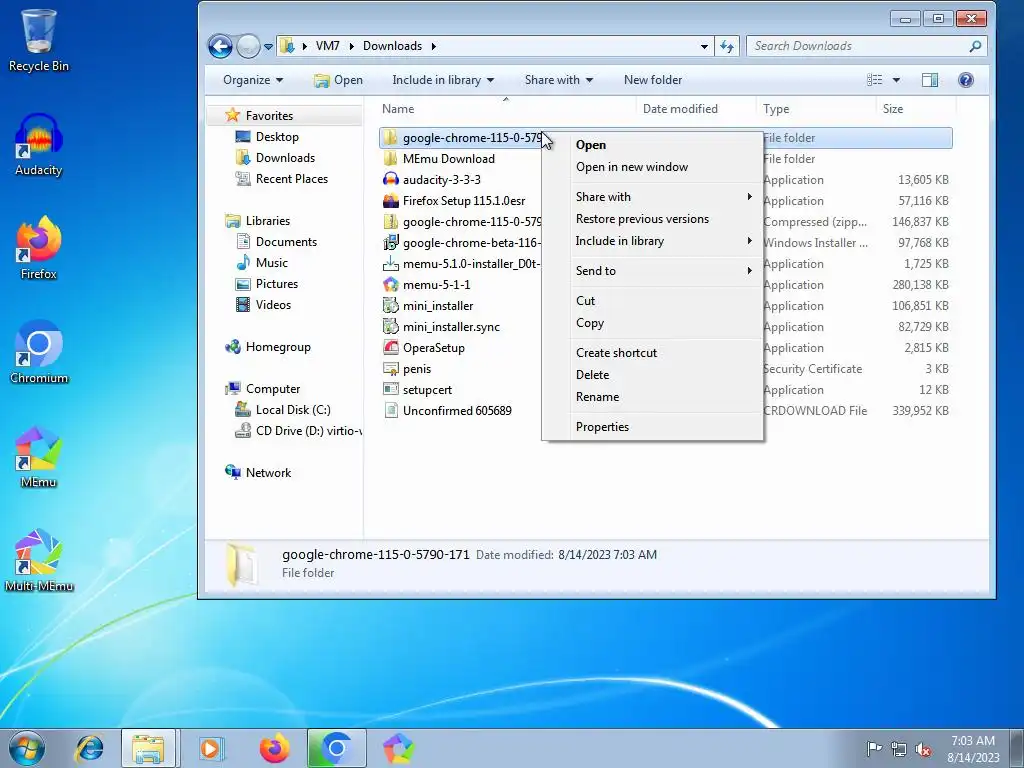Open the recent pages dropdown arrow
1024x768 pixels.
(x=268, y=47)
